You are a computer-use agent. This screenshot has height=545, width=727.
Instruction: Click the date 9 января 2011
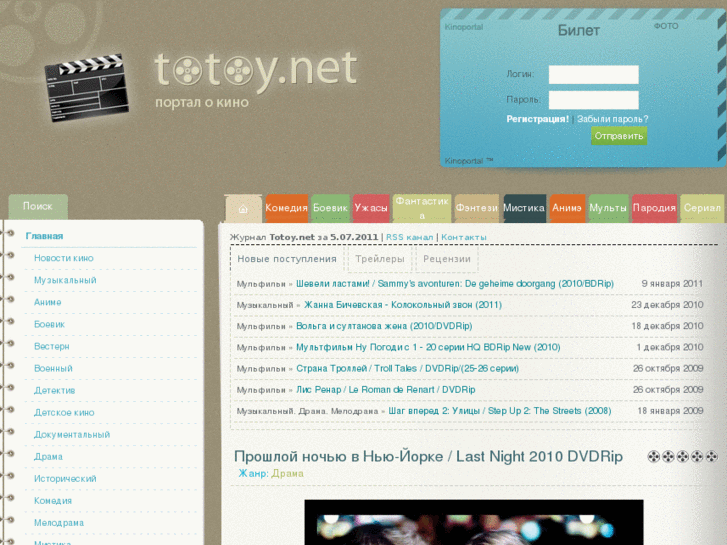(x=672, y=284)
